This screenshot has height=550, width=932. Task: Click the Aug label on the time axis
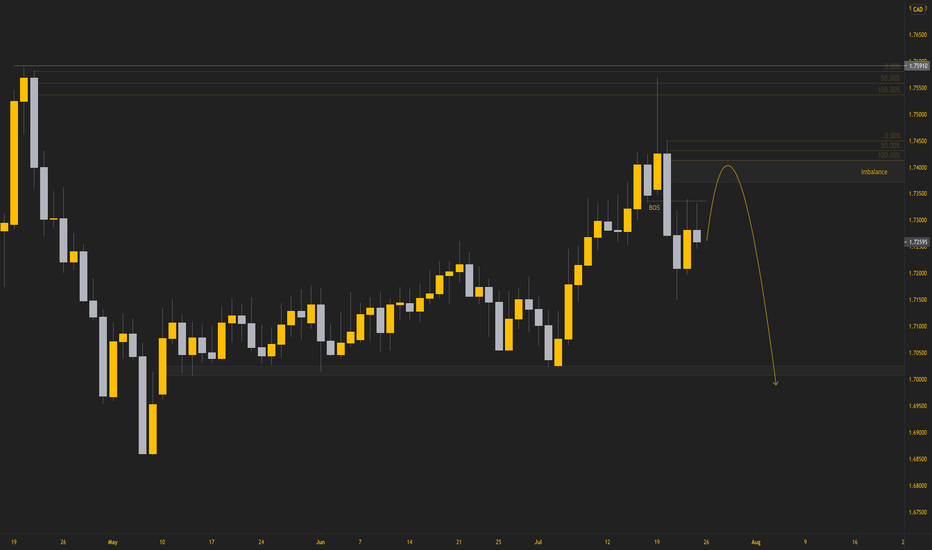755,542
